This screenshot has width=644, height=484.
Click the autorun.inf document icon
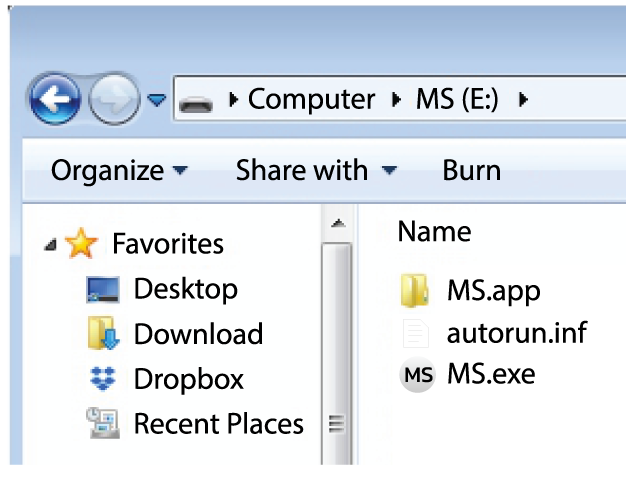[416, 333]
